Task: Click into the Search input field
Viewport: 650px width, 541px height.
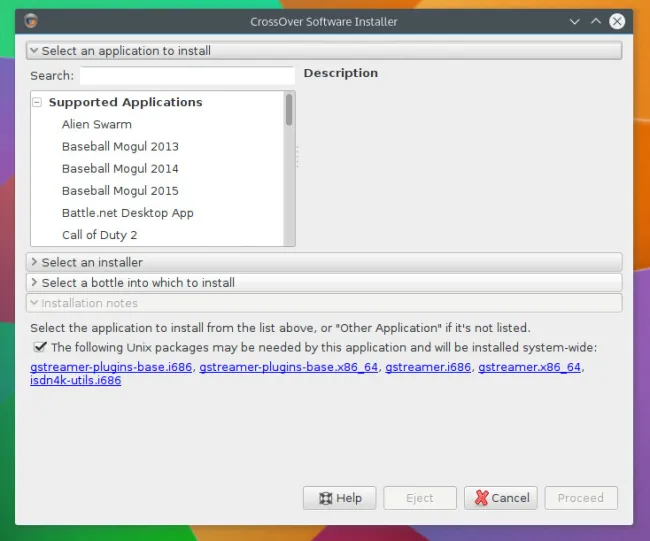Action: pyautogui.click(x=187, y=75)
